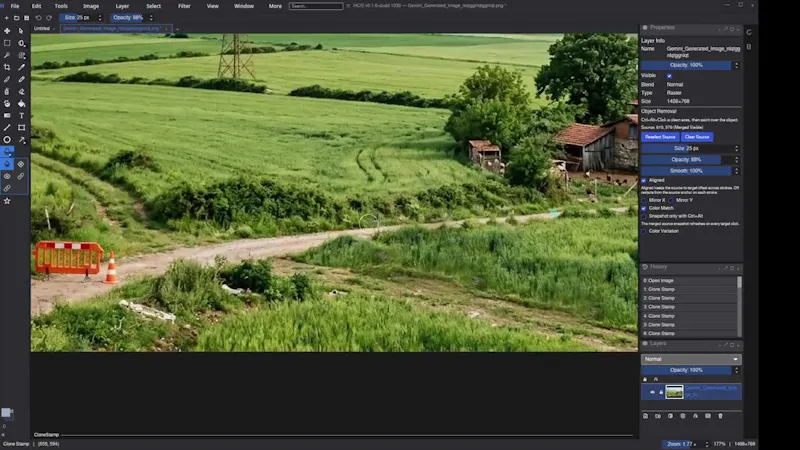Screen dimensions: 800x450
Task: Click the undo arrow icon
Action: (x=38, y=18)
